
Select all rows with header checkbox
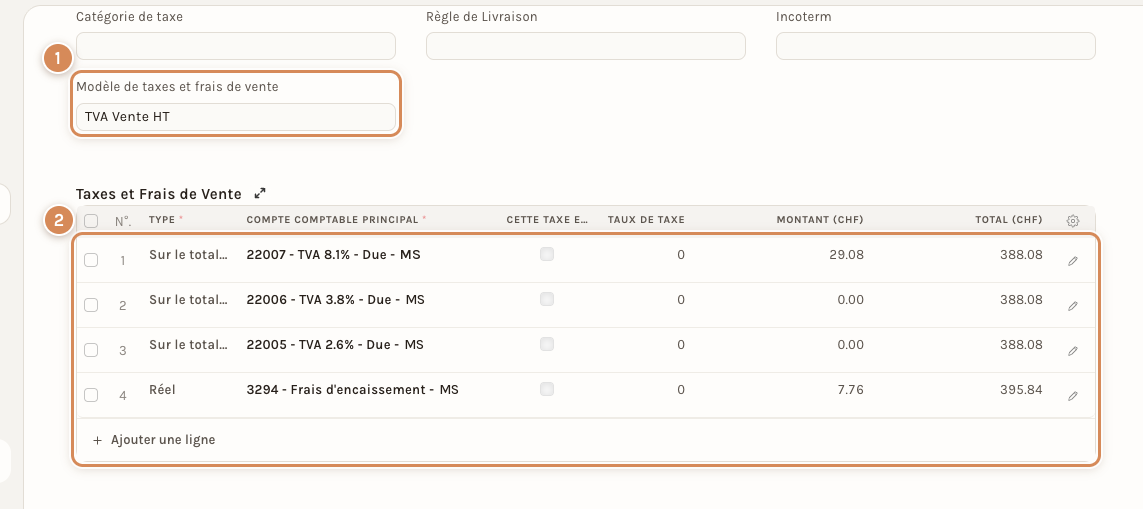tap(91, 220)
